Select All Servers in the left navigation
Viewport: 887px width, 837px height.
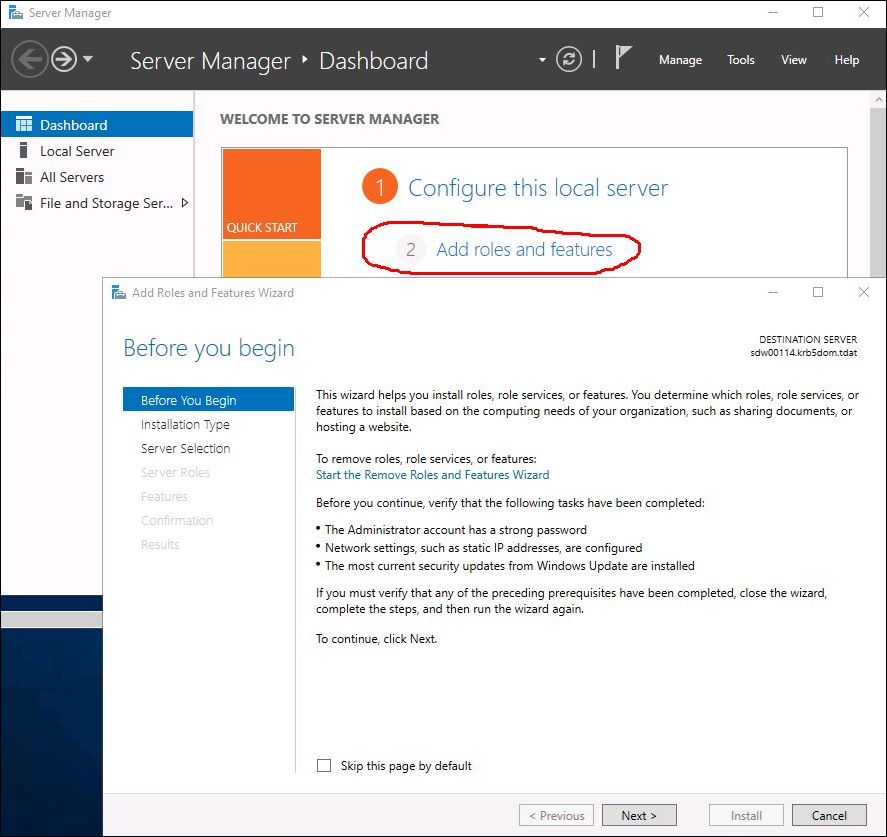click(97, 177)
